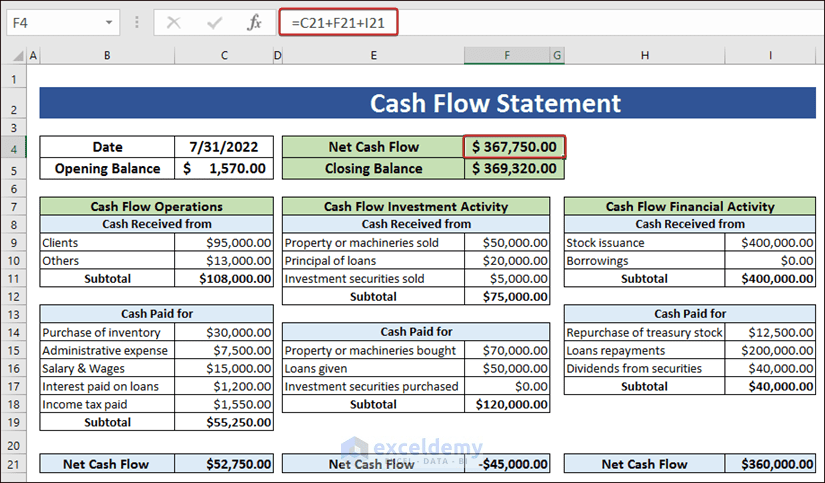Select row 21 header
Viewport: 825px width, 483px height.
14,465
